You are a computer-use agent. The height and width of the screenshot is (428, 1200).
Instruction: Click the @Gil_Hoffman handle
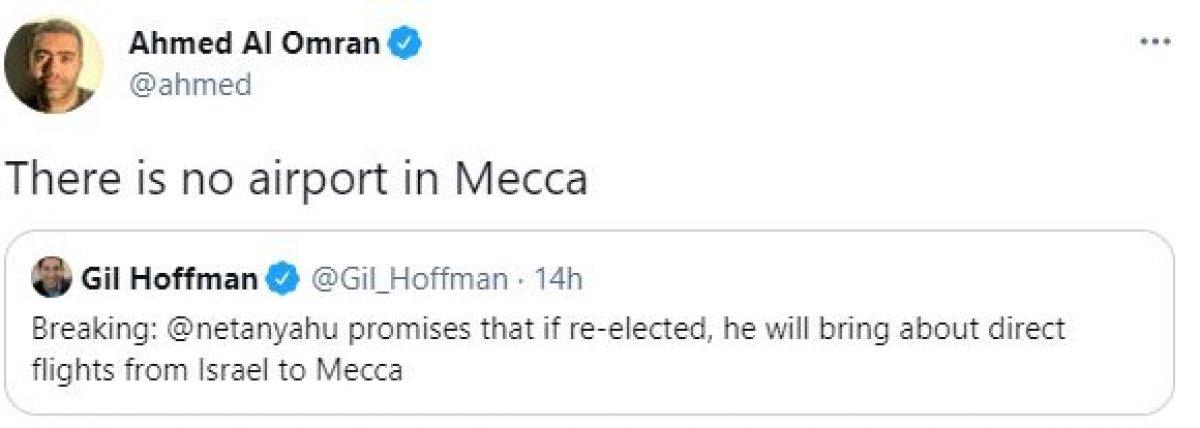(410, 278)
